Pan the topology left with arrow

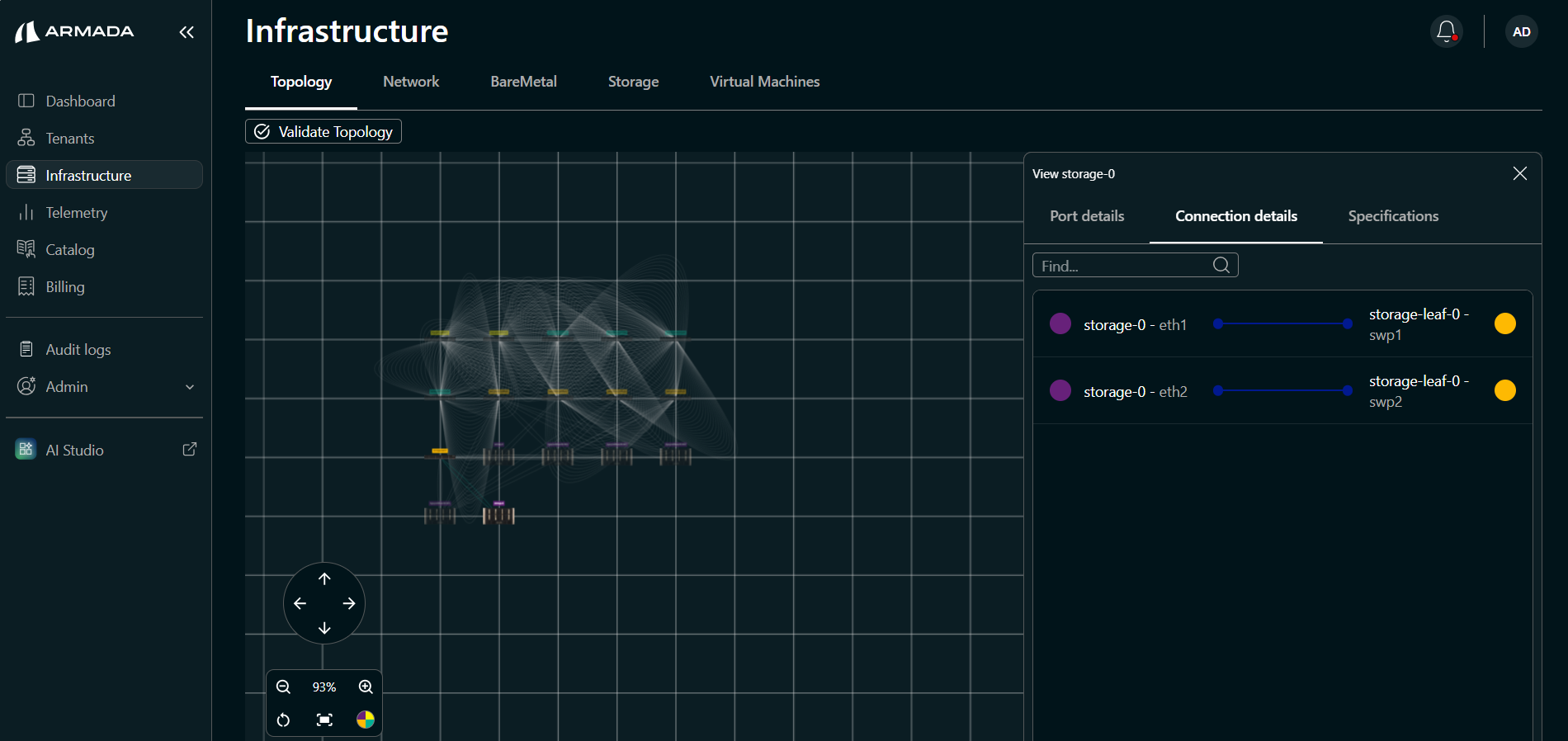[x=300, y=603]
